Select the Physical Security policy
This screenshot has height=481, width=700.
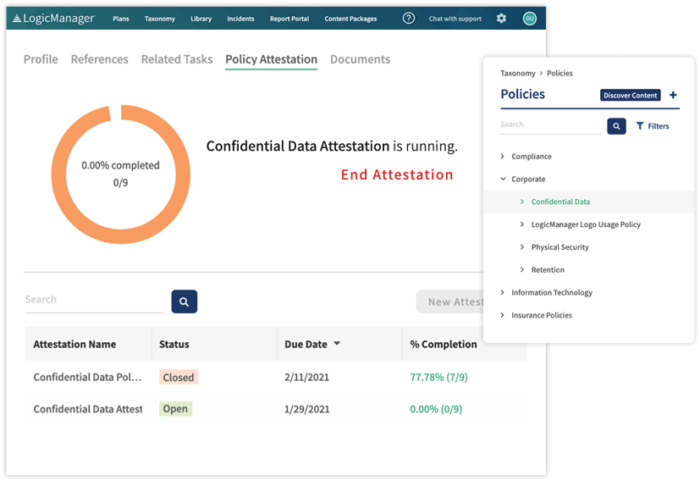click(x=560, y=247)
